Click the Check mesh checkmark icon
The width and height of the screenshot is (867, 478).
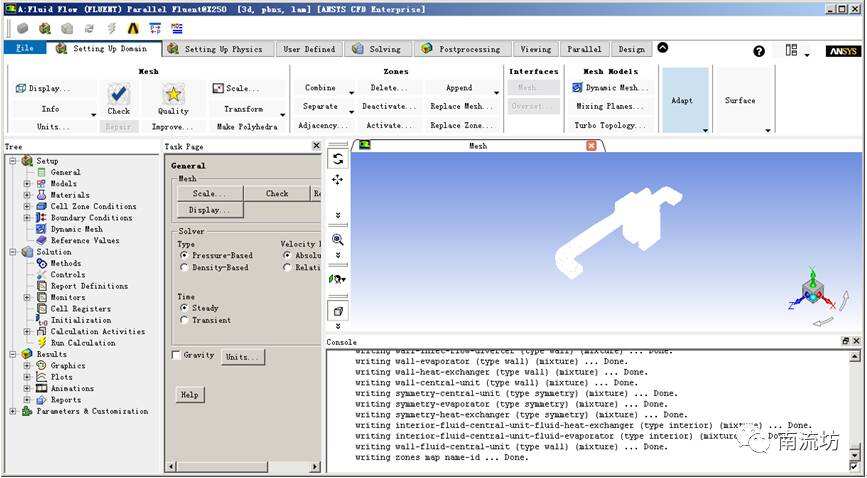coord(118,93)
